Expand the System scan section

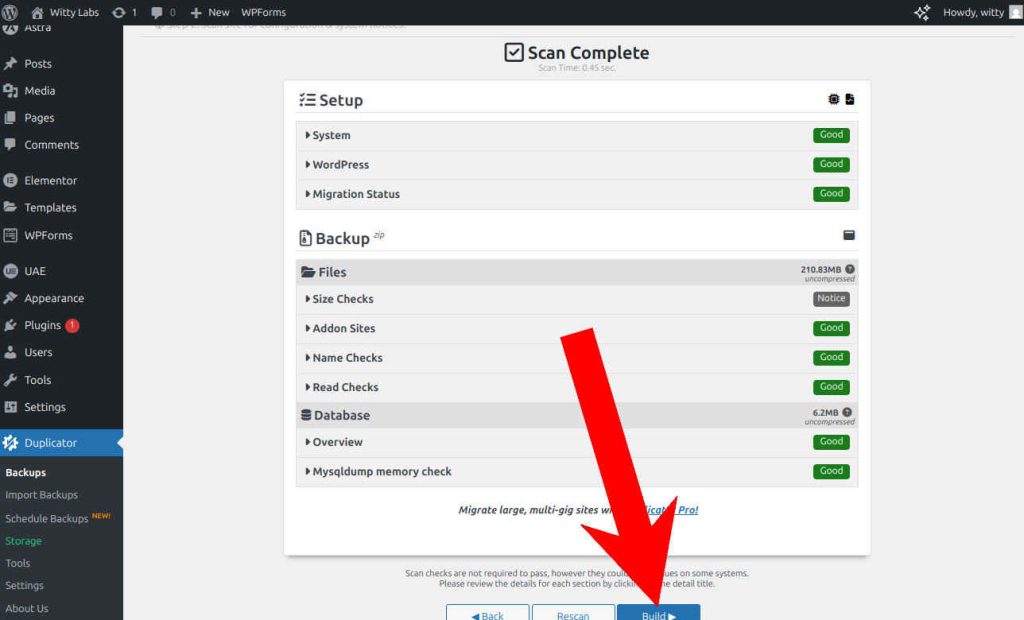[577, 135]
